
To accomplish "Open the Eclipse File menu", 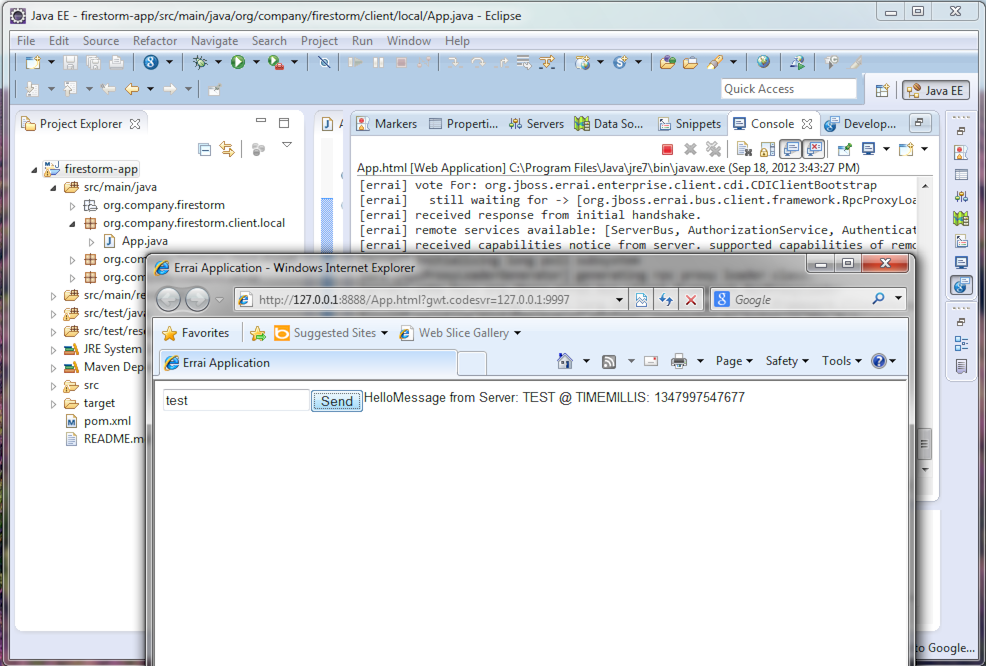I will point(26,41).
